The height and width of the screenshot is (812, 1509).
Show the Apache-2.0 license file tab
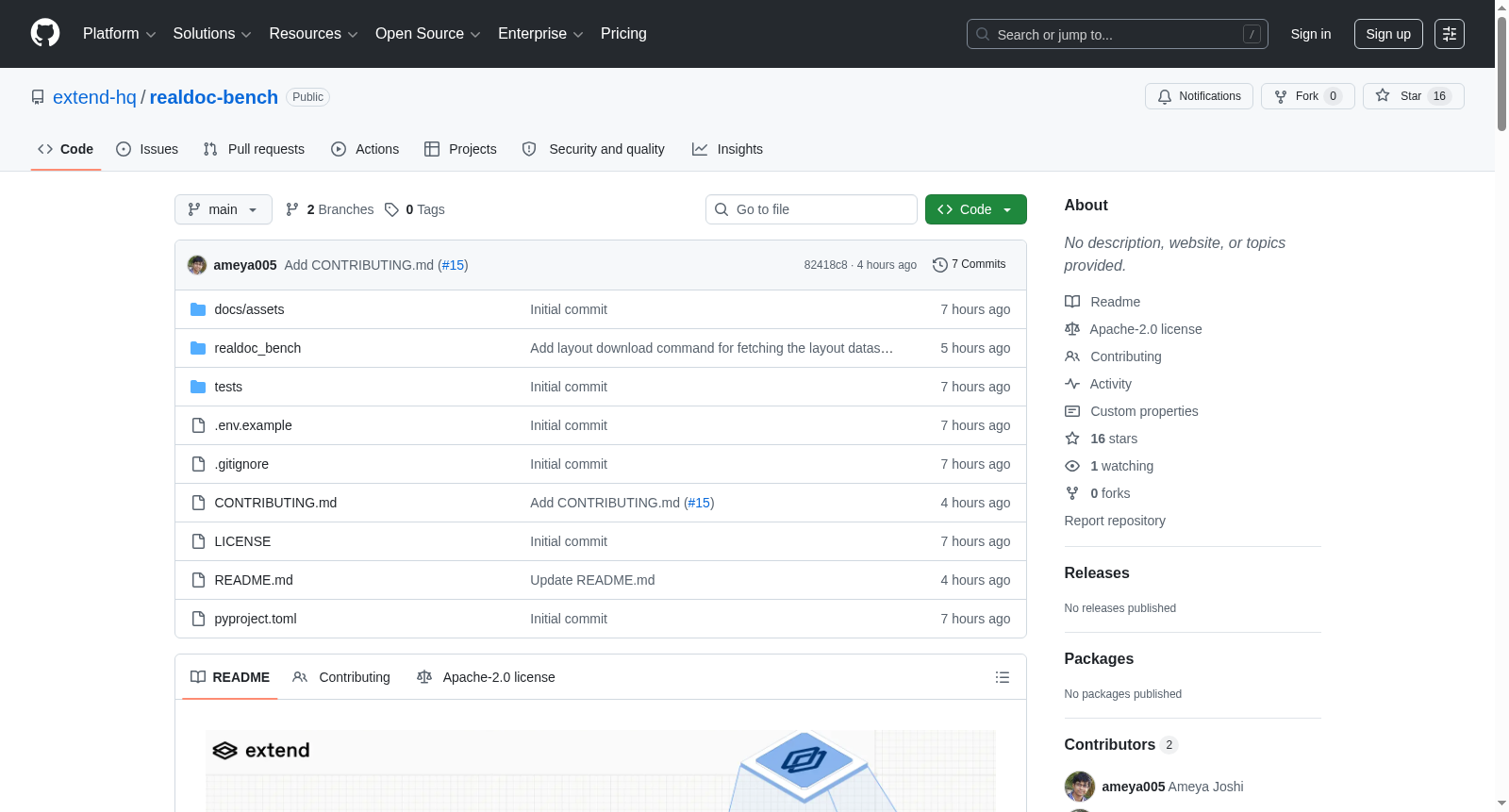point(486,677)
